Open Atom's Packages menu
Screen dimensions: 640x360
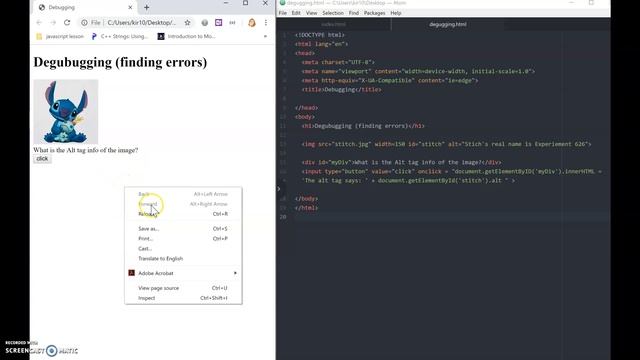(374, 13)
